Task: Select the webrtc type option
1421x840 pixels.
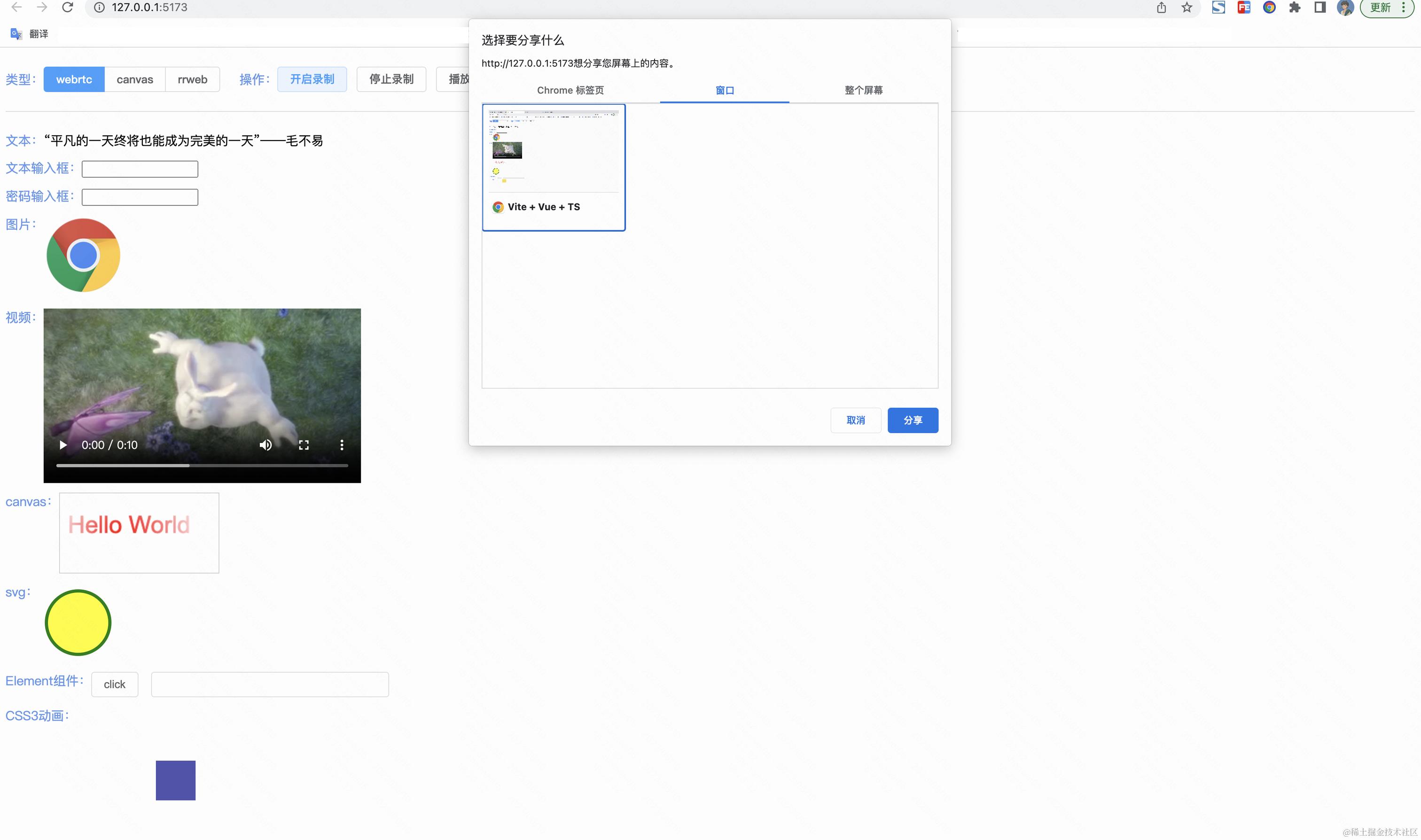Action: pyautogui.click(x=74, y=79)
